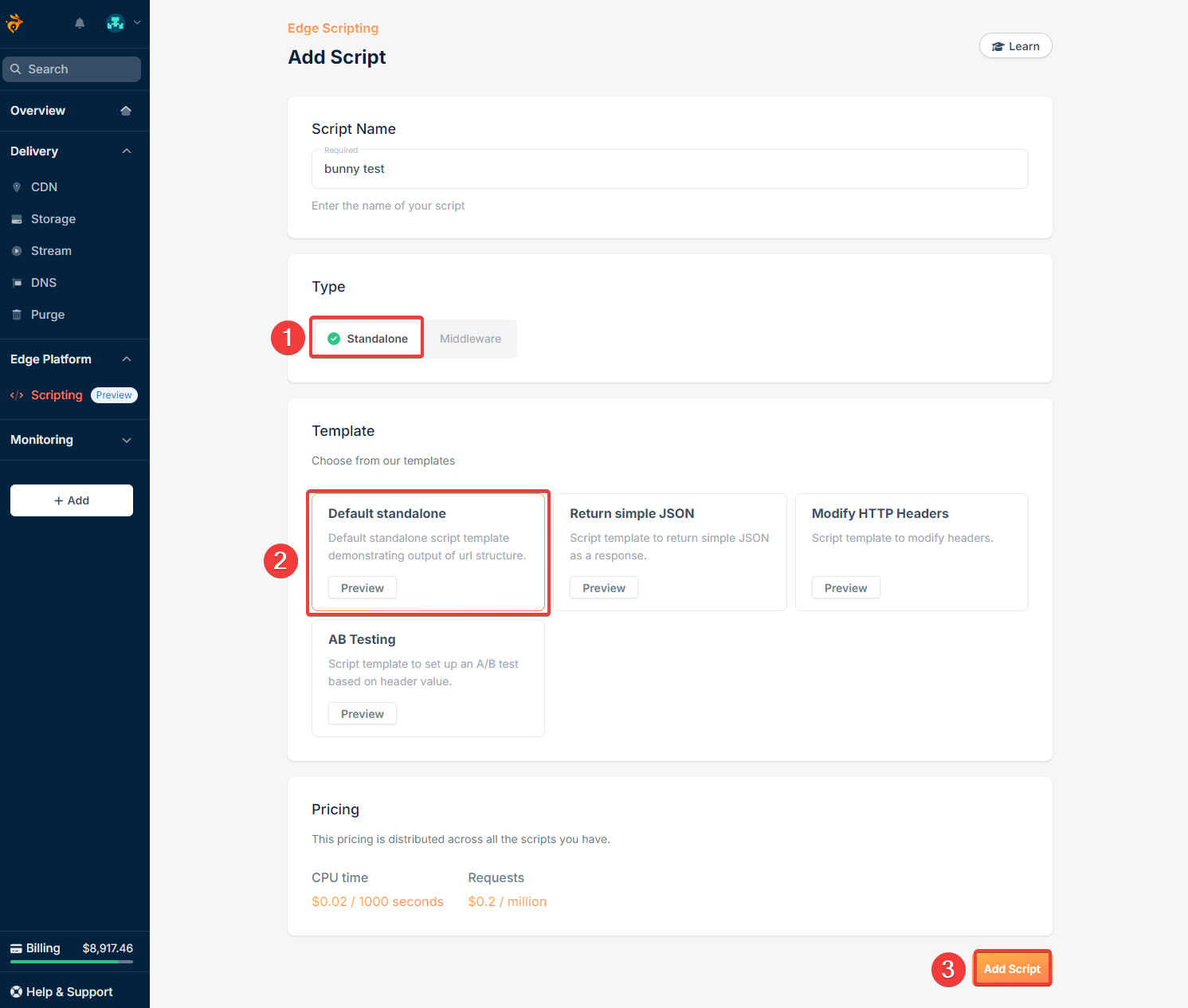Click the sidebar + Add button

click(x=72, y=500)
